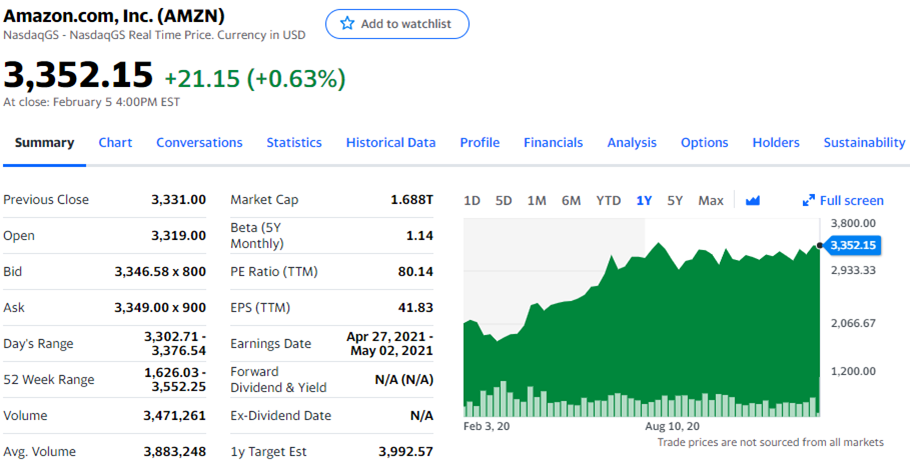Click the Market Cap value 1.688T

pyautogui.click(x=412, y=200)
